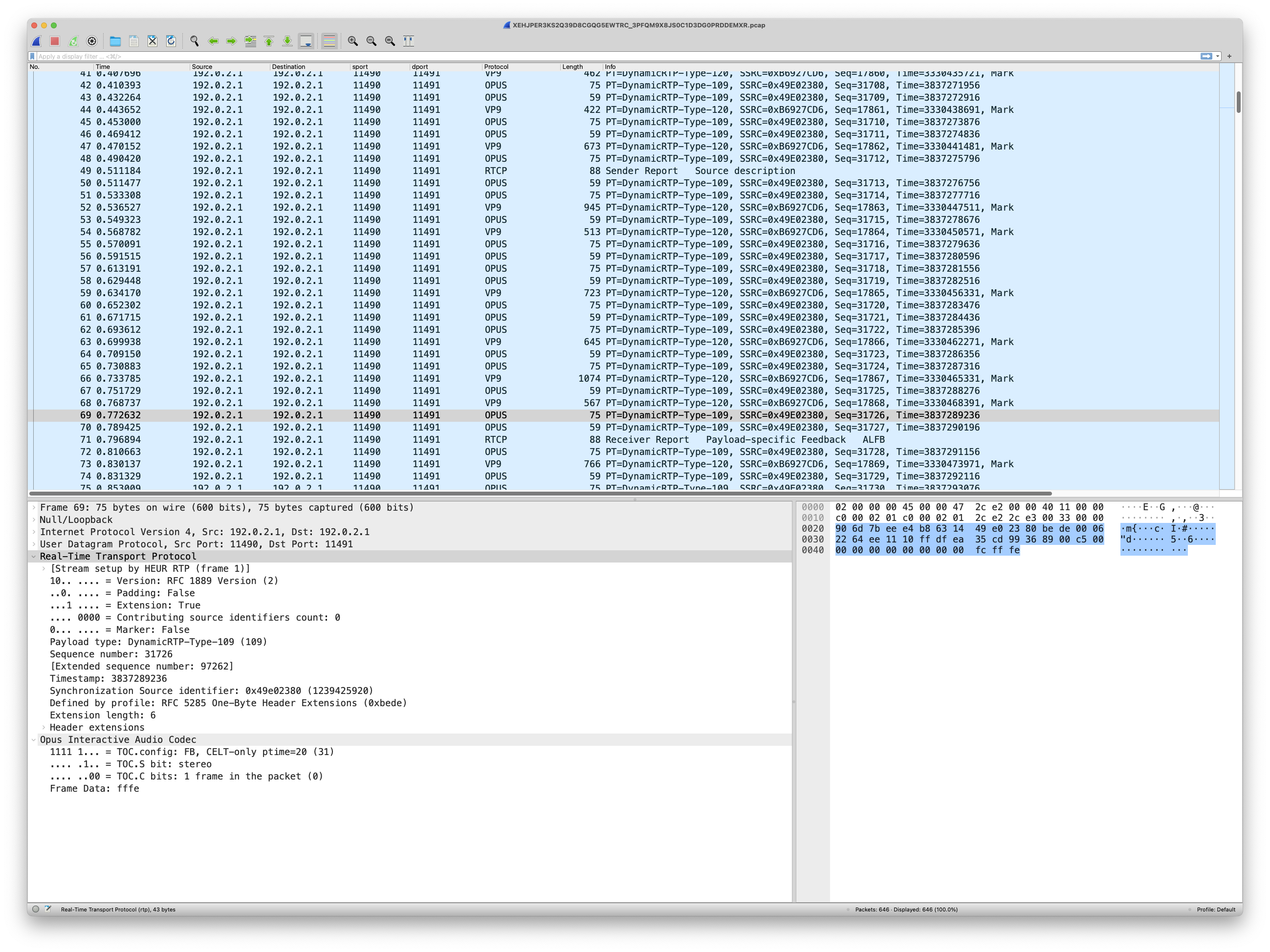
Task: Expand Internet Protocol Version 4 details
Action: (34, 532)
